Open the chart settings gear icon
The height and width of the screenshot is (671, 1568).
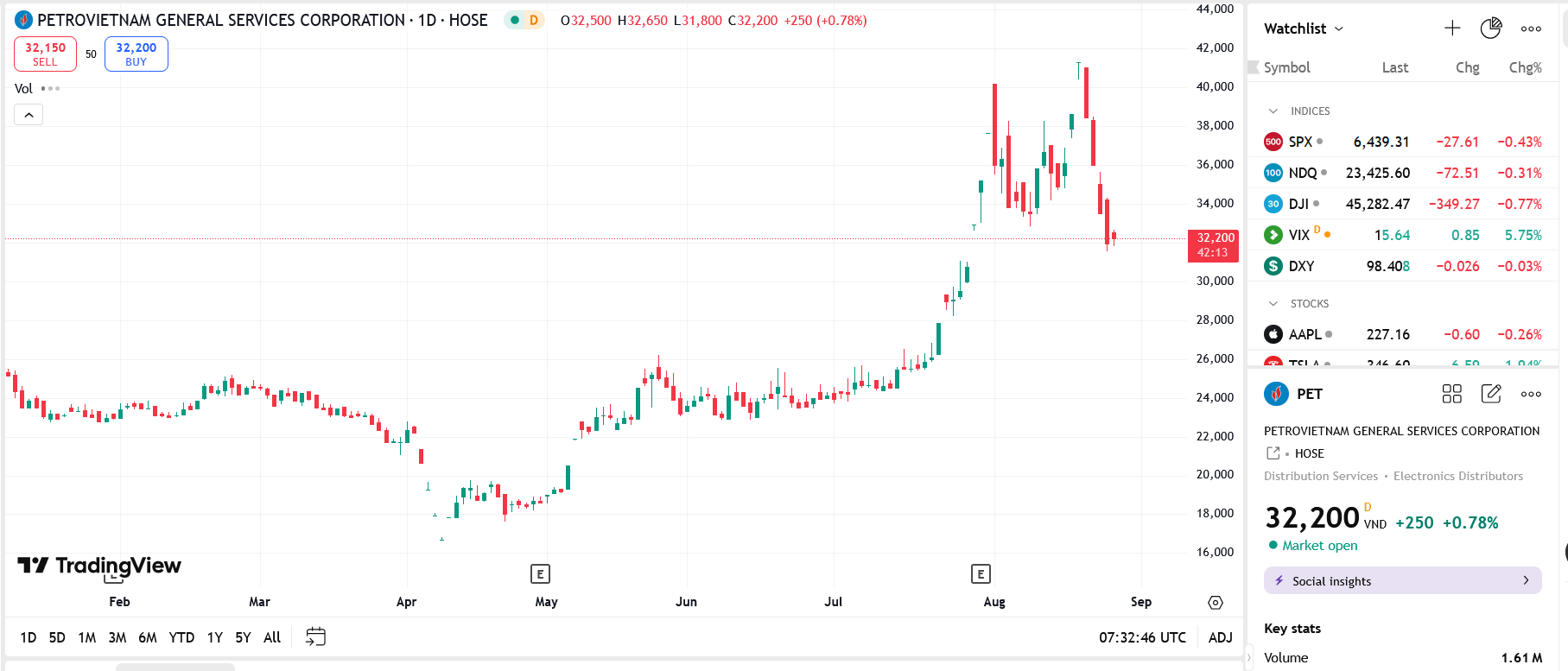pos(1216,603)
